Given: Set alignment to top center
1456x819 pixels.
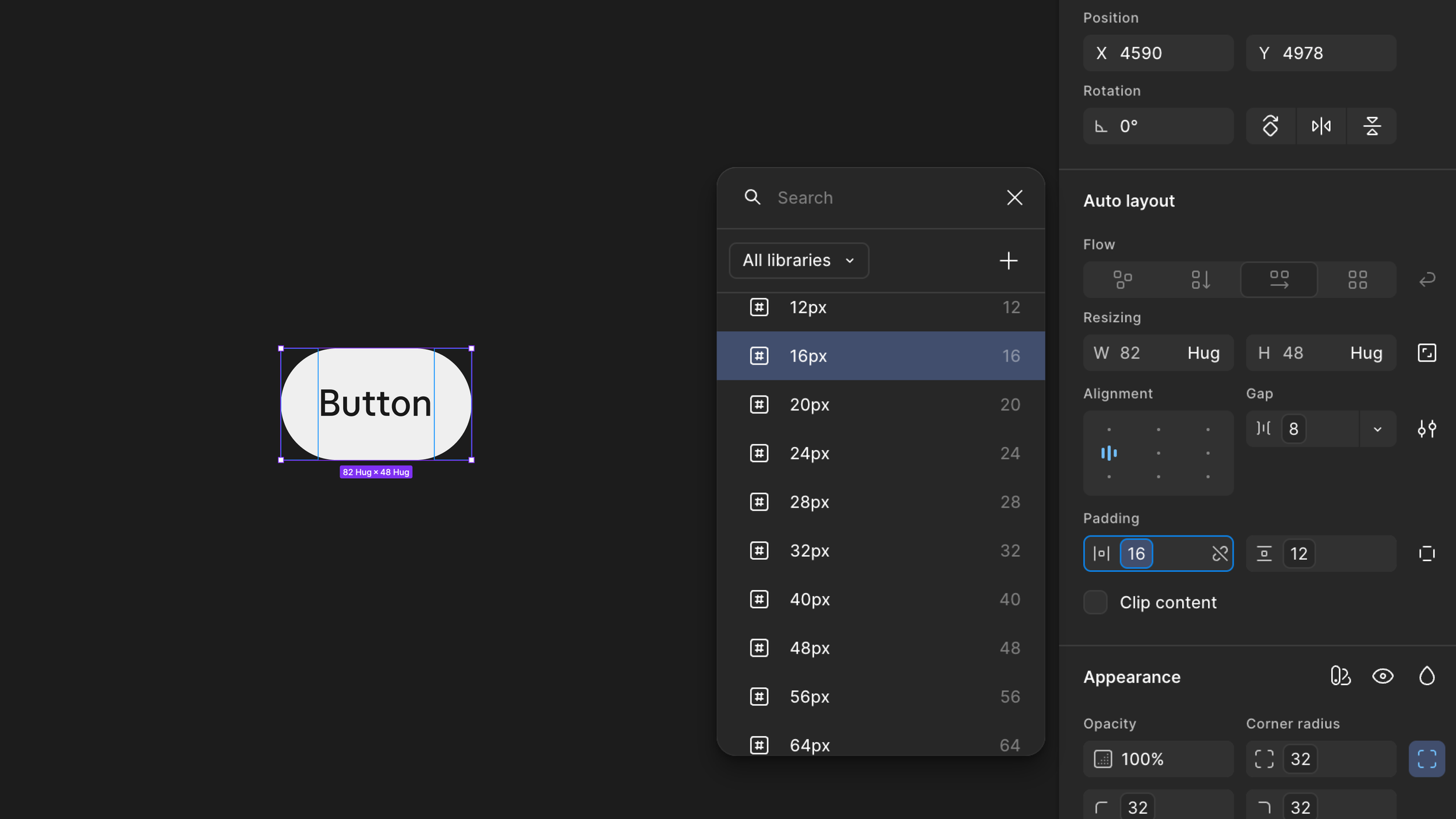Looking at the screenshot, I should [x=1158, y=429].
